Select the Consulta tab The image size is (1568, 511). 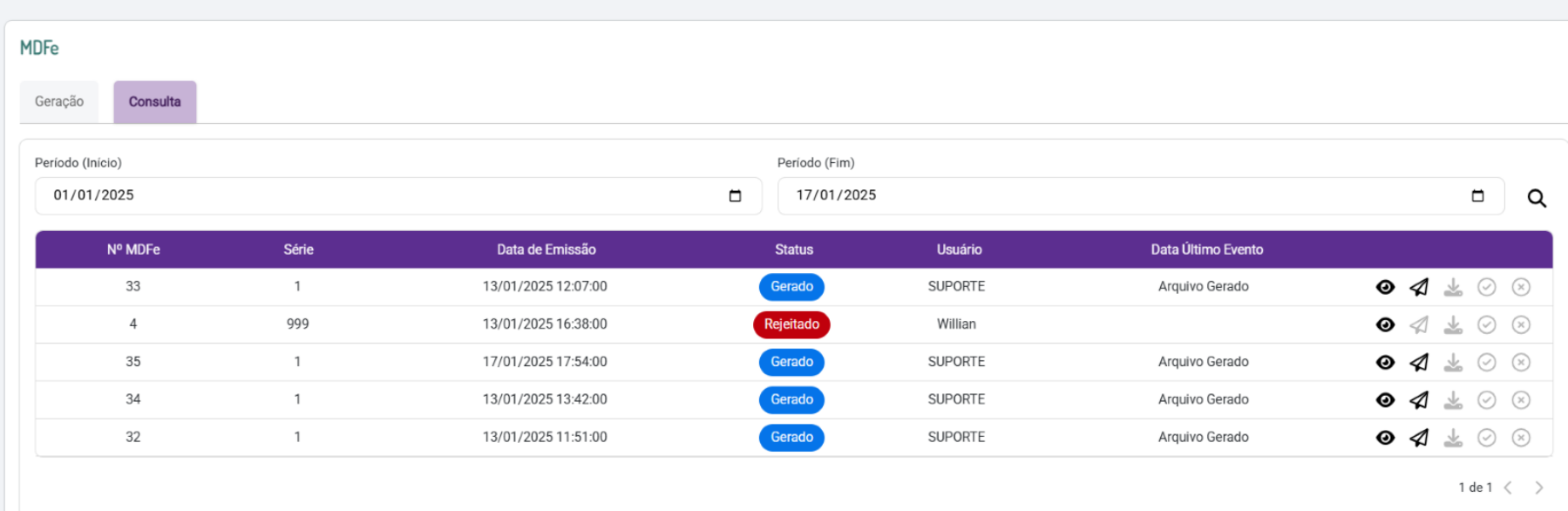pyautogui.click(x=155, y=101)
